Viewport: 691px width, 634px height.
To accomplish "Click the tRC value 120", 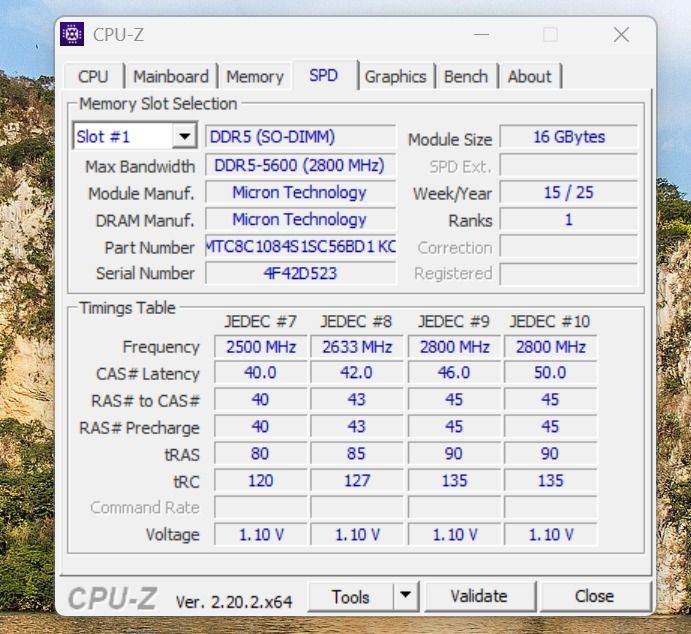I will 261,480.
